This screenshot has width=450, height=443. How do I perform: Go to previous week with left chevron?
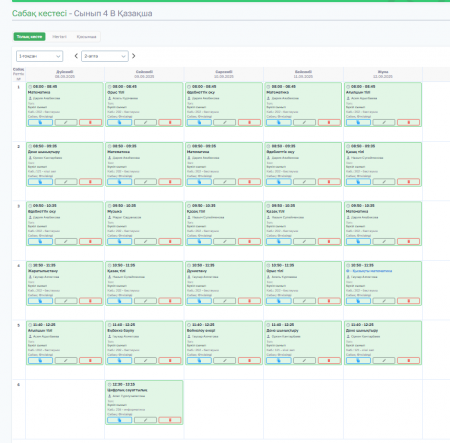coord(76,56)
